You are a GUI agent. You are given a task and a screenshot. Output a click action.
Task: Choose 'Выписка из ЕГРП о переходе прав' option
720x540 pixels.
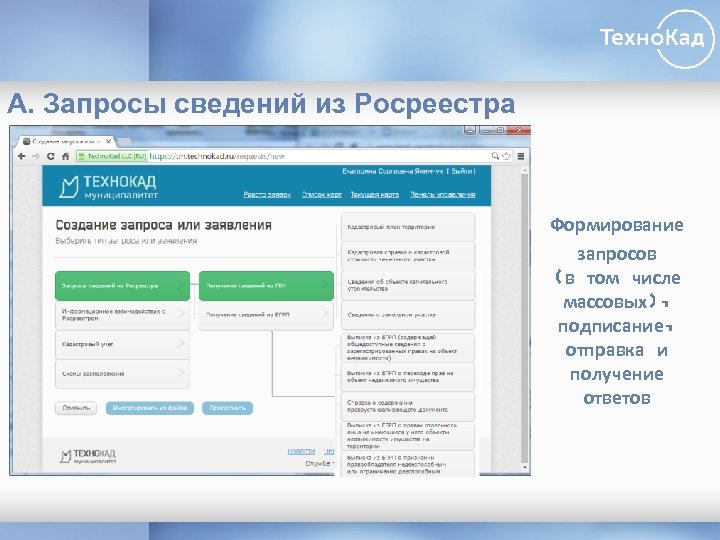tap(408, 377)
